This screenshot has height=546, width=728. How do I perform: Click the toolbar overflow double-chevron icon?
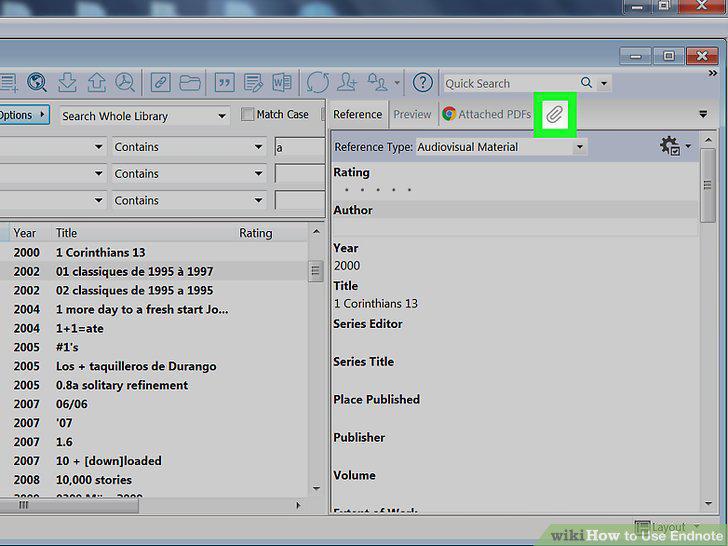713,73
